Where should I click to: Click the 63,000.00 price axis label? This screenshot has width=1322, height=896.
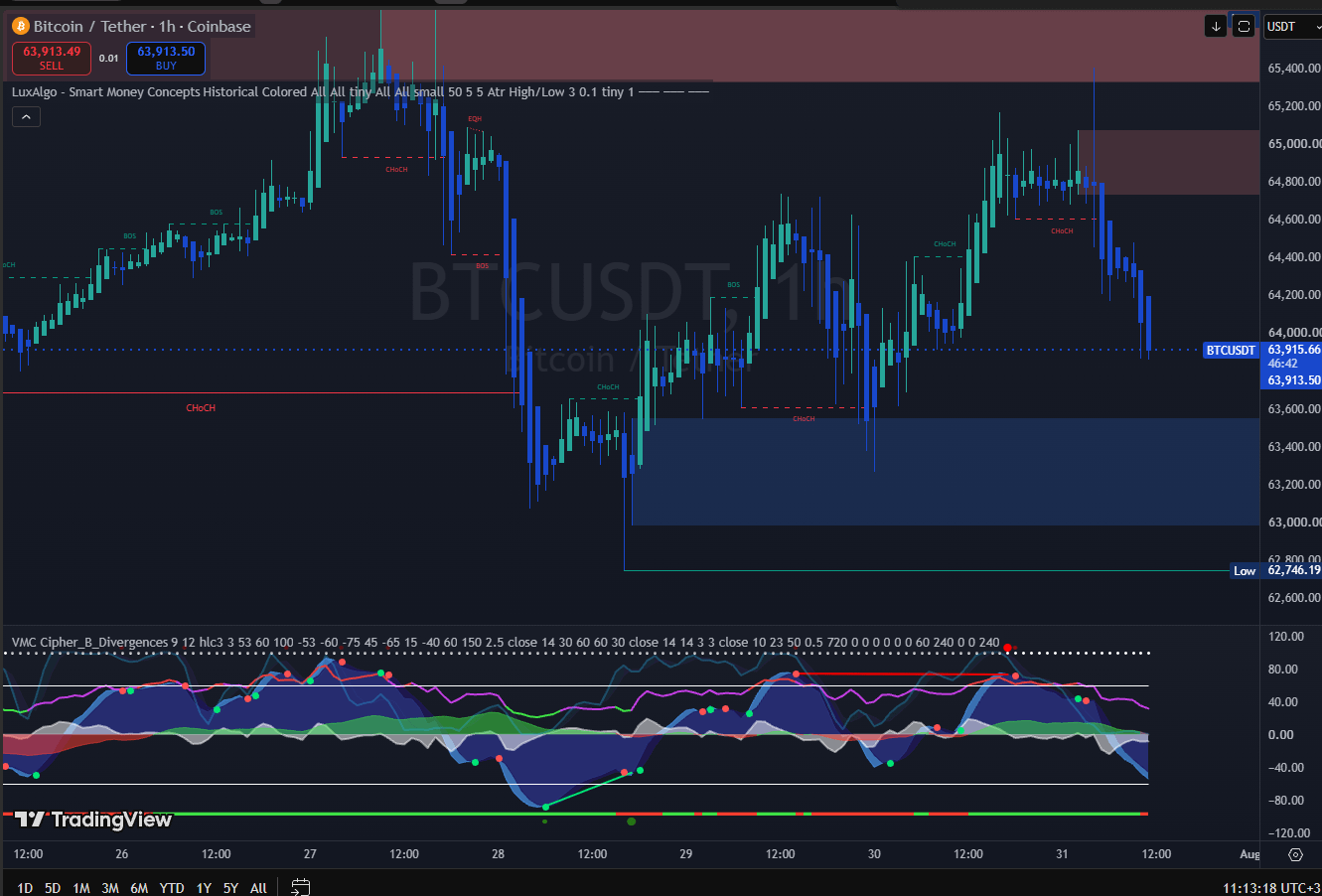(x=1294, y=523)
